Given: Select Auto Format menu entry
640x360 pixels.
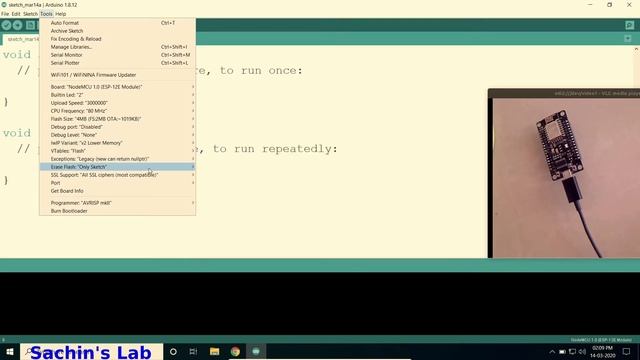Looking at the screenshot, I should click(x=118, y=23).
